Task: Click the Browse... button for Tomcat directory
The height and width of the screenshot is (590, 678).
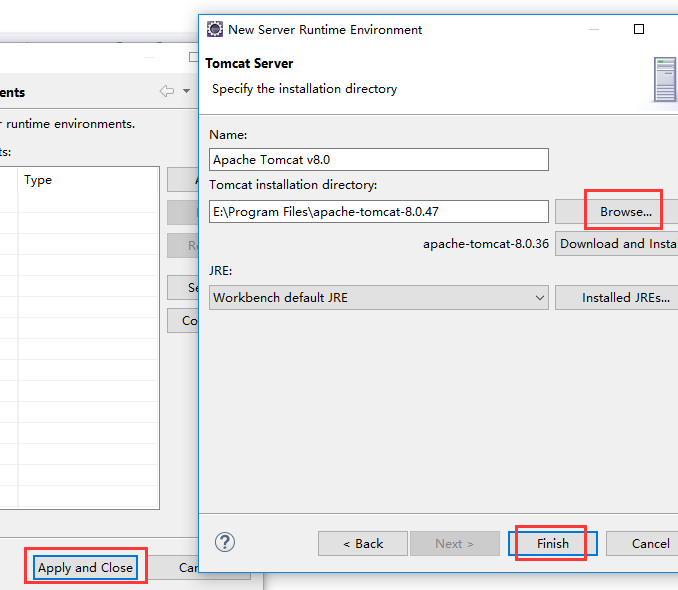Action: pyautogui.click(x=617, y=212)
